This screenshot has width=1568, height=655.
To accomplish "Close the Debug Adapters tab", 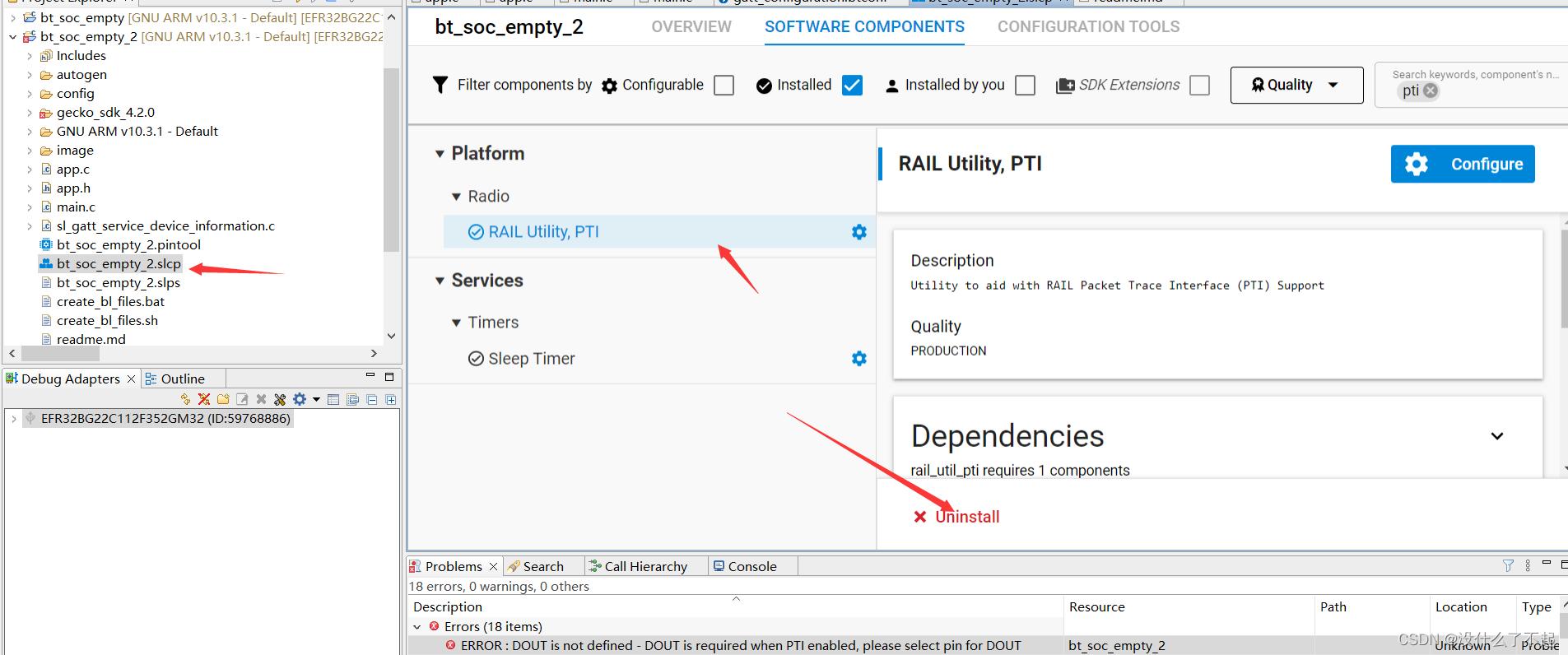I will 131,379.
